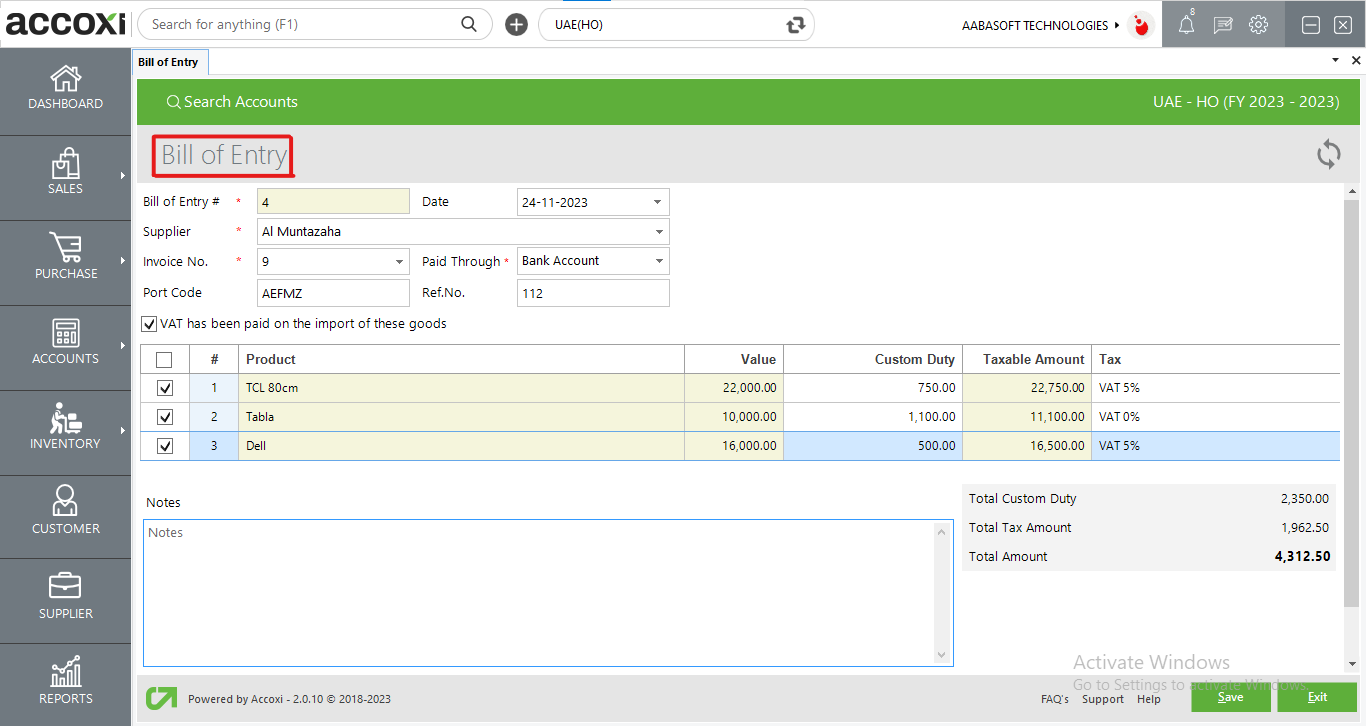Open the Reports module icon

65,682
